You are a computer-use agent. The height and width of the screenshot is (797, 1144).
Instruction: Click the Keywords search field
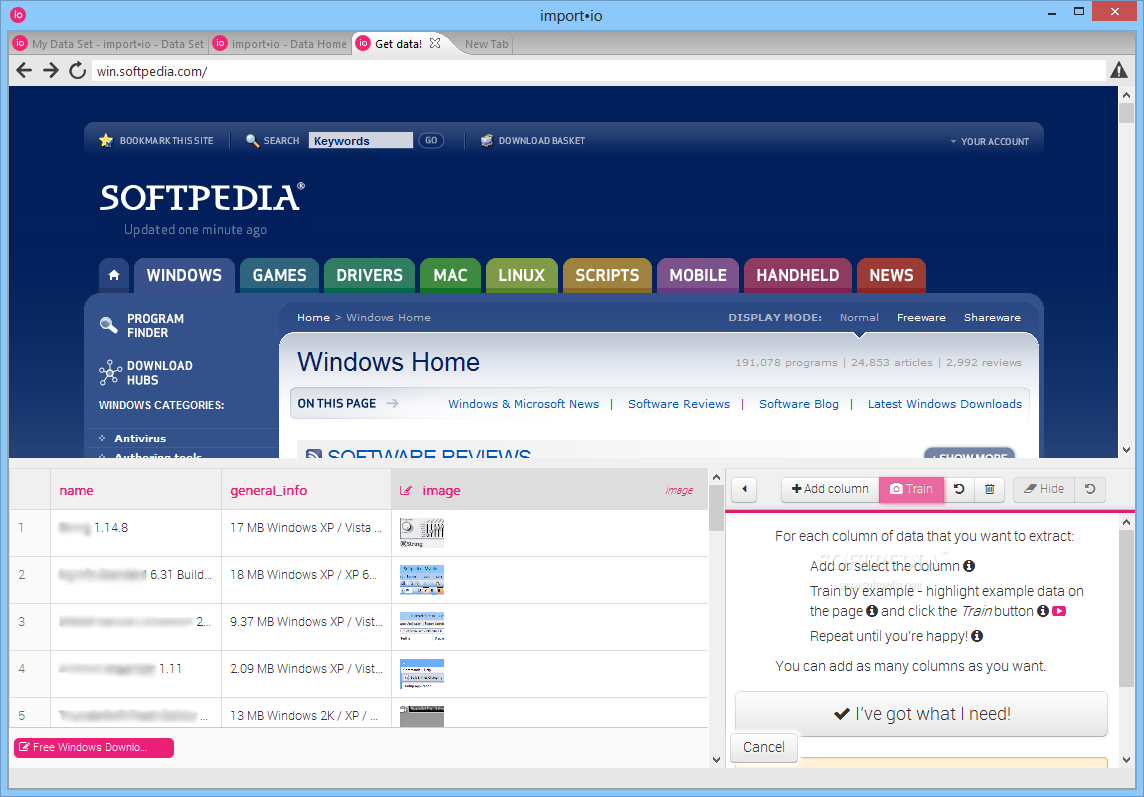tap(360, 140)
